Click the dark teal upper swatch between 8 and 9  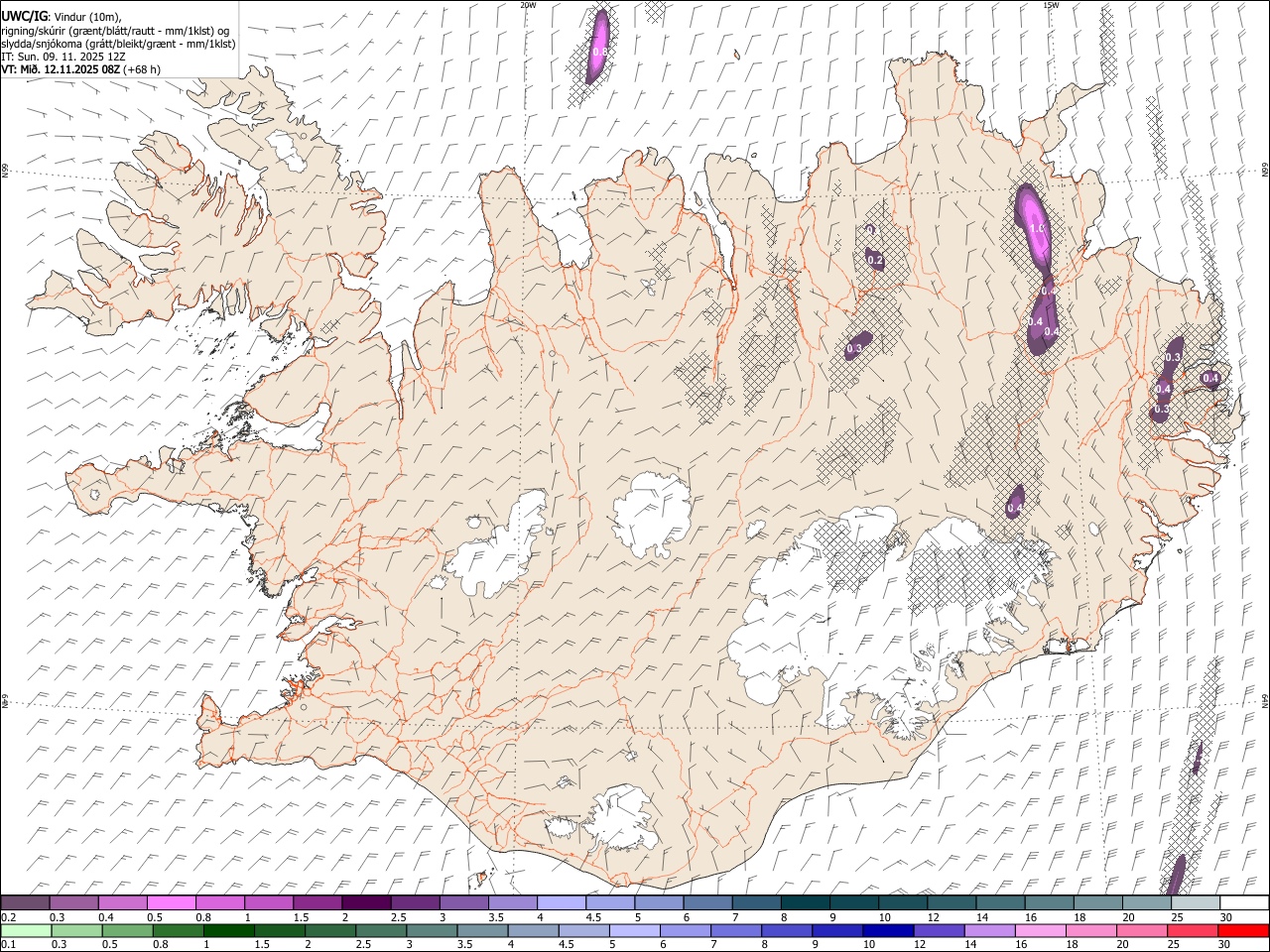(805, 902)
